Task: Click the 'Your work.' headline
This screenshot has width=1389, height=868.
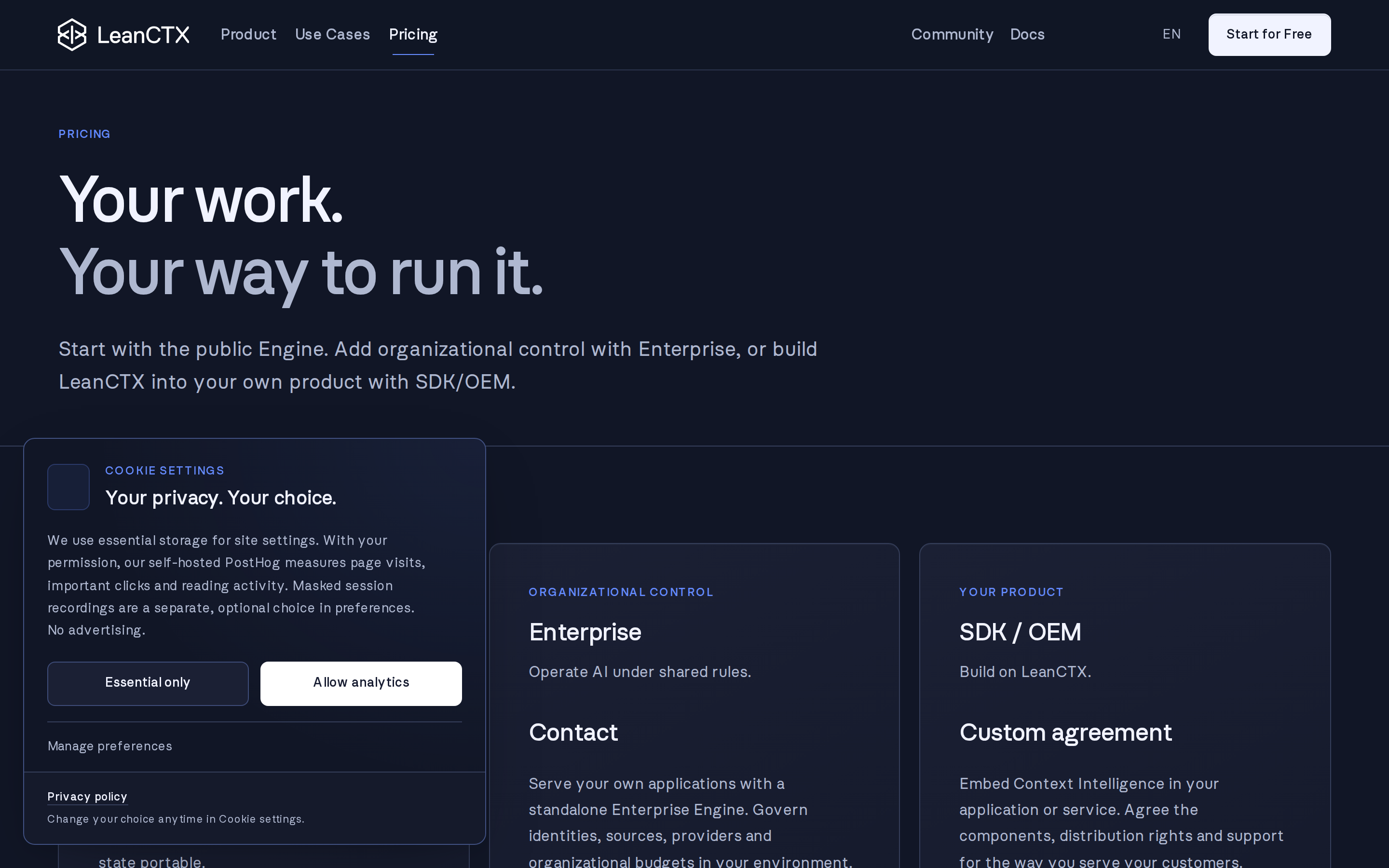Action: click(x=201, y=200)
